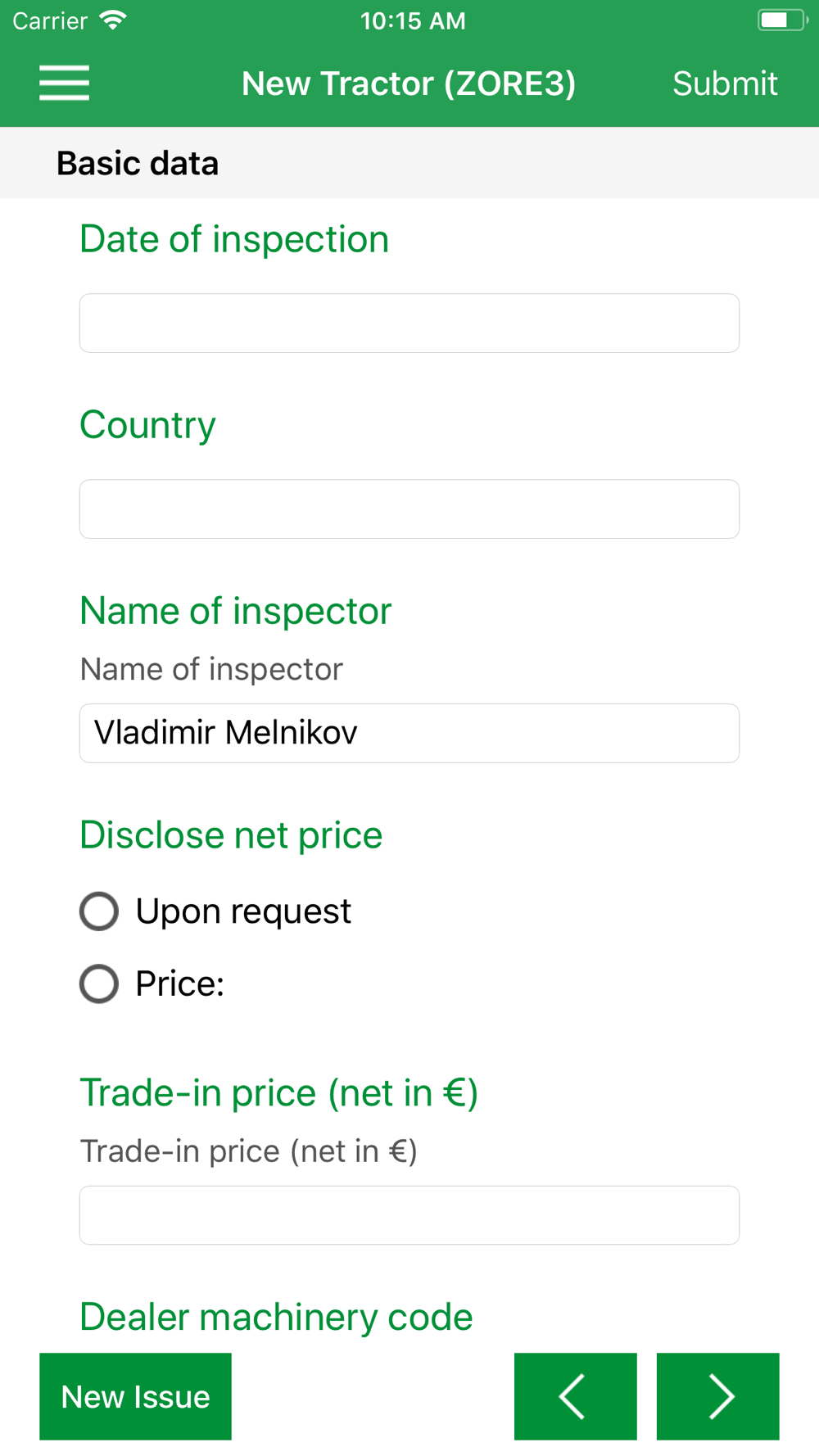Tap the Date of inspection label
819x1456 pixels.
coord(234,240)
